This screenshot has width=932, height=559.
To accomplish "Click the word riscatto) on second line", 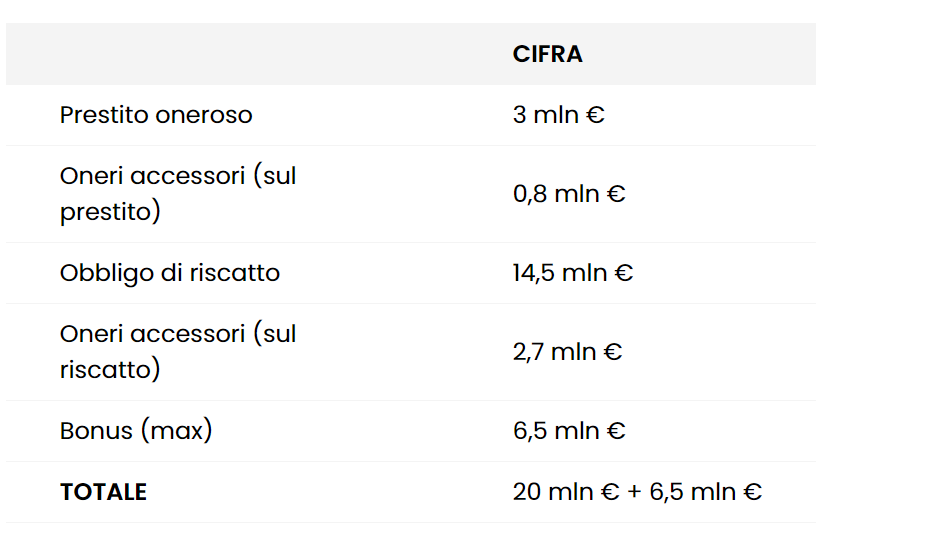I will pyautogui.click(x=110, y=370).
